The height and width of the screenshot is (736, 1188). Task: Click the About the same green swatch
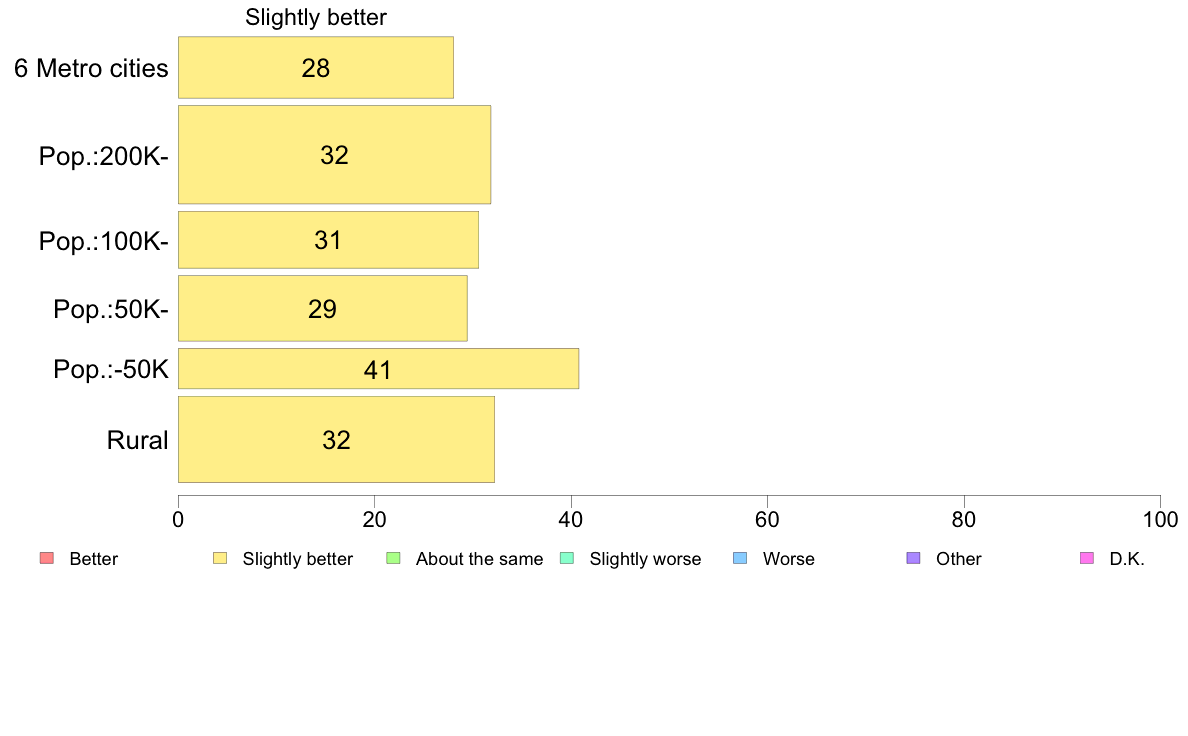(393, 559)
